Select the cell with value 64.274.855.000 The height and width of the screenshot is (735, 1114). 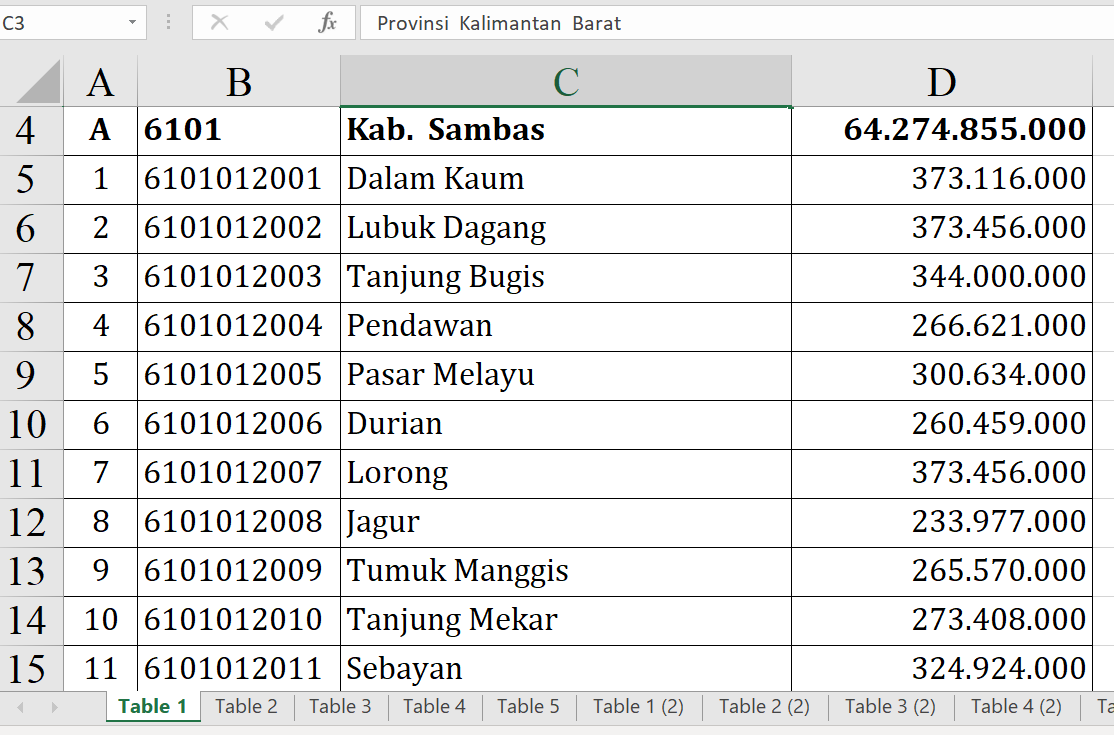[x=941, y=130]
